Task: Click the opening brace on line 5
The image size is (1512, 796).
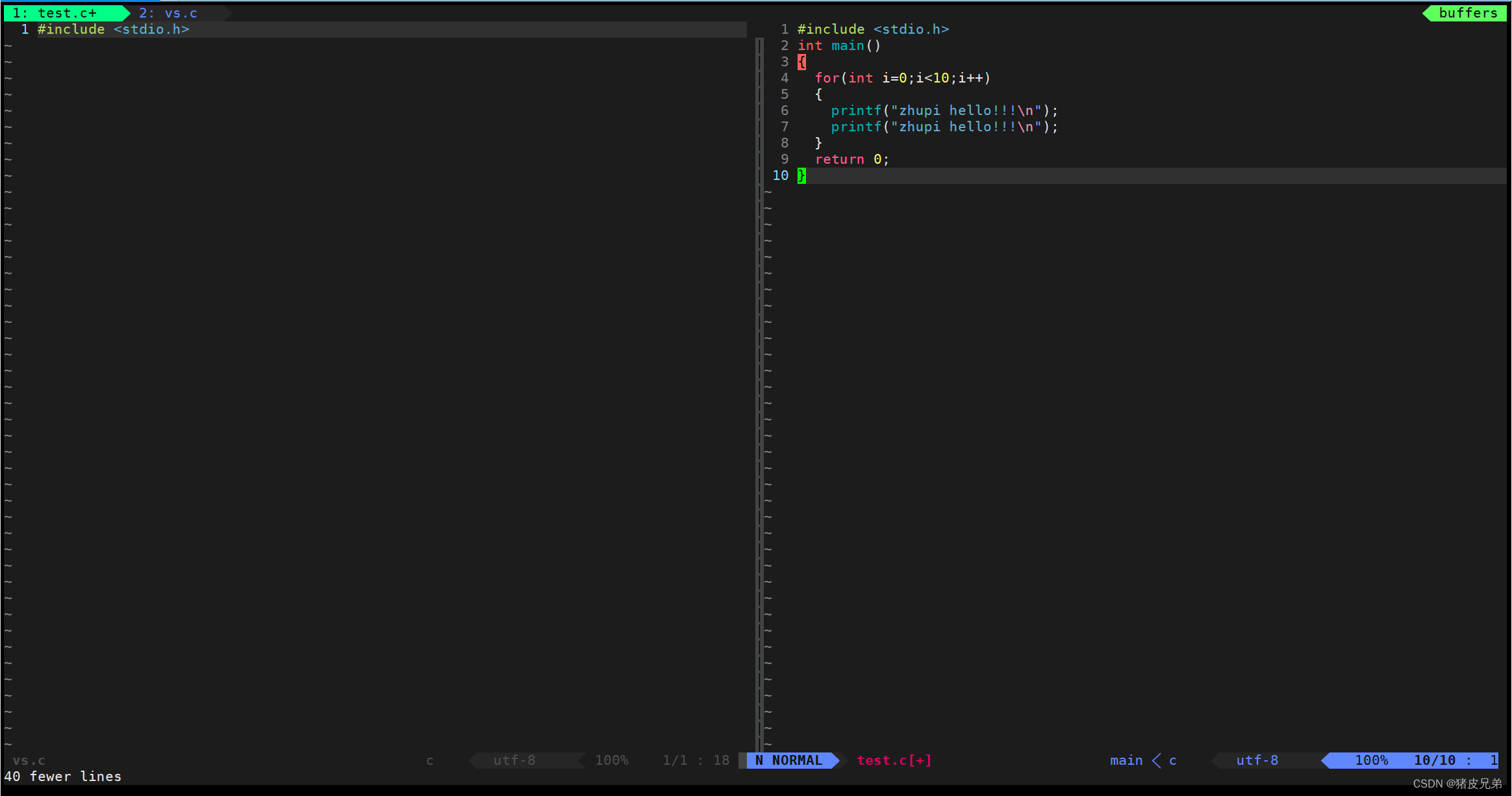Action: [x=818, y=94]
